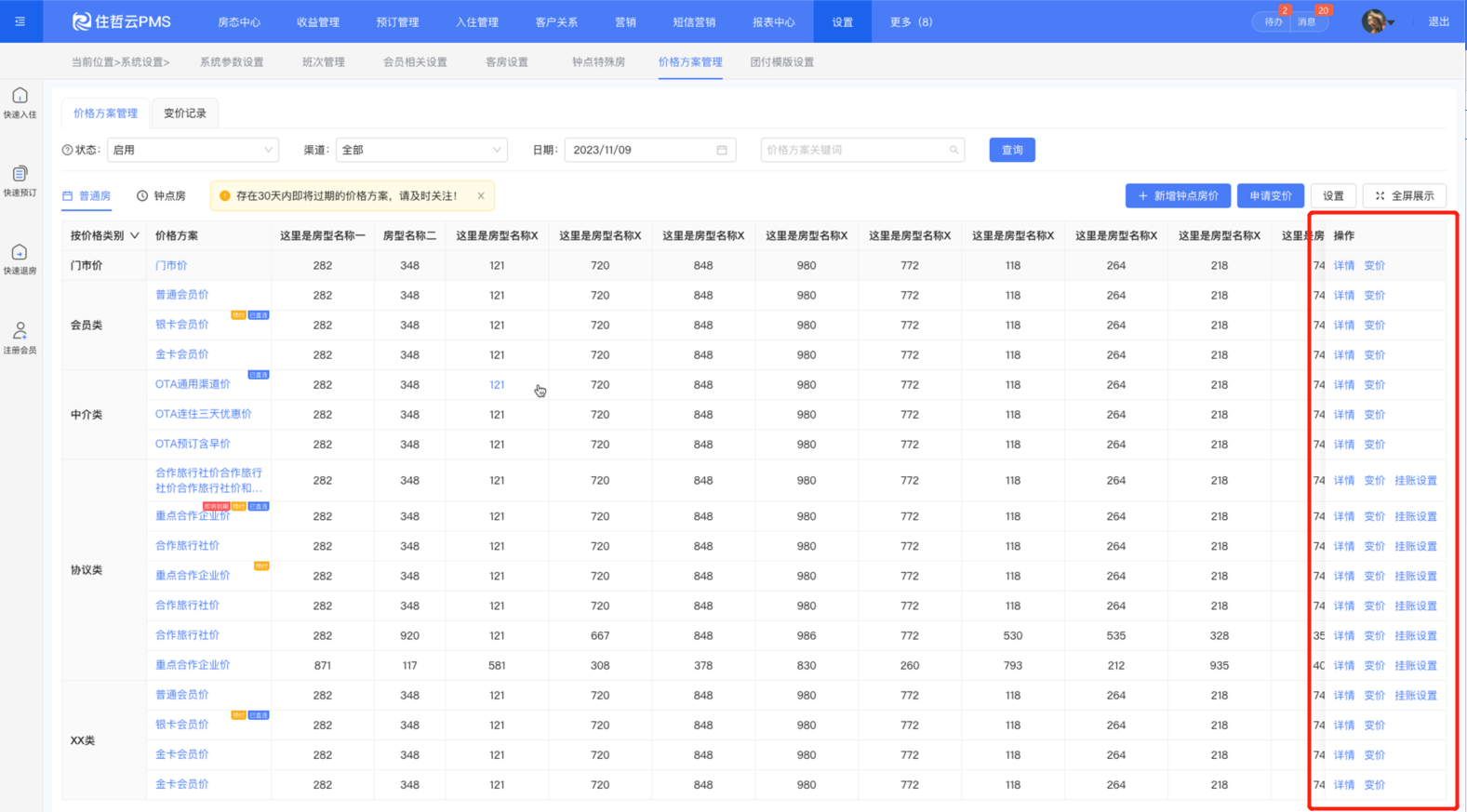Click 申请变价 button

point(1271,195)
